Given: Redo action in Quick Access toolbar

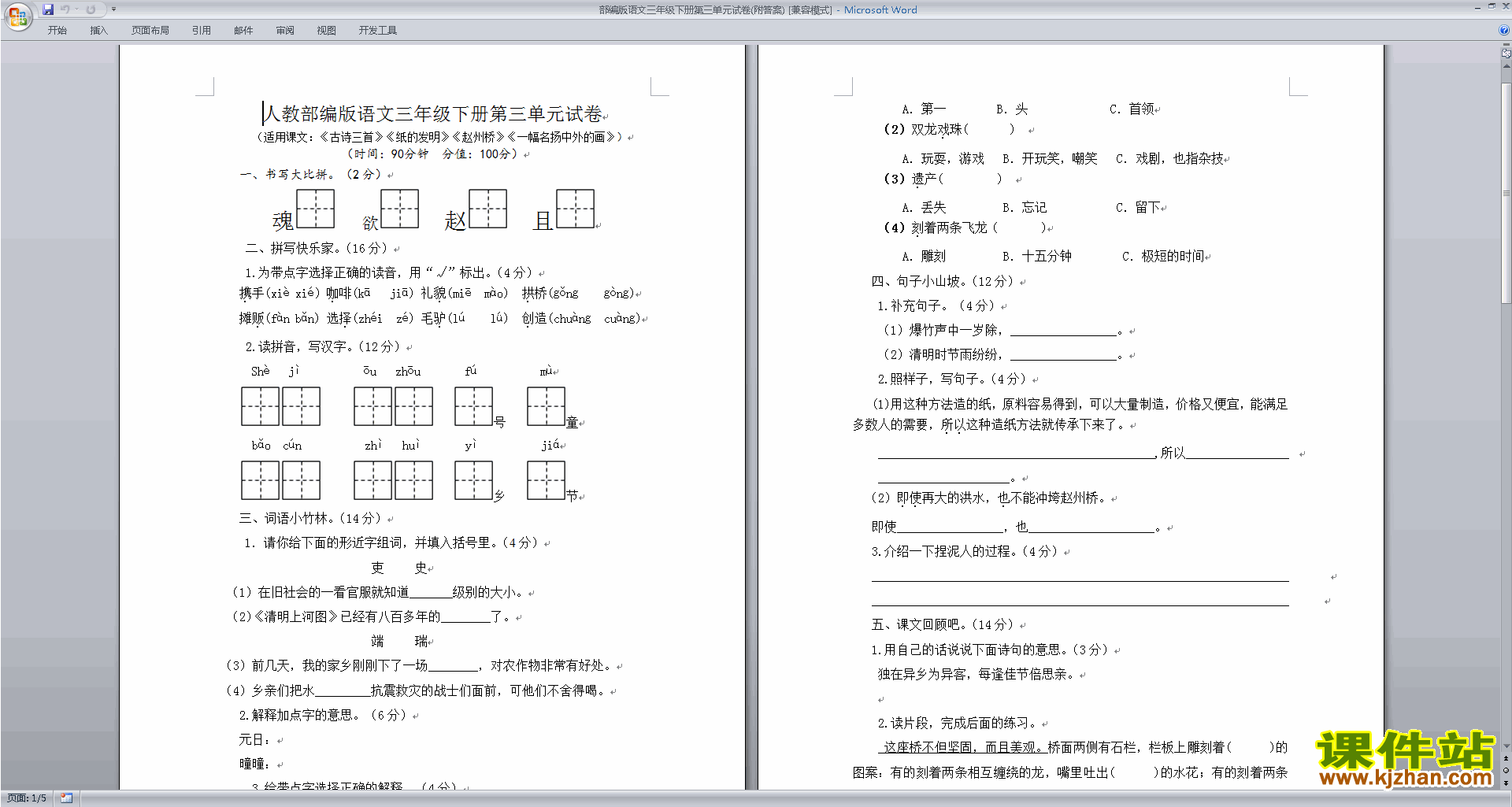Looking at the screenshot, I should pos(91,9).
